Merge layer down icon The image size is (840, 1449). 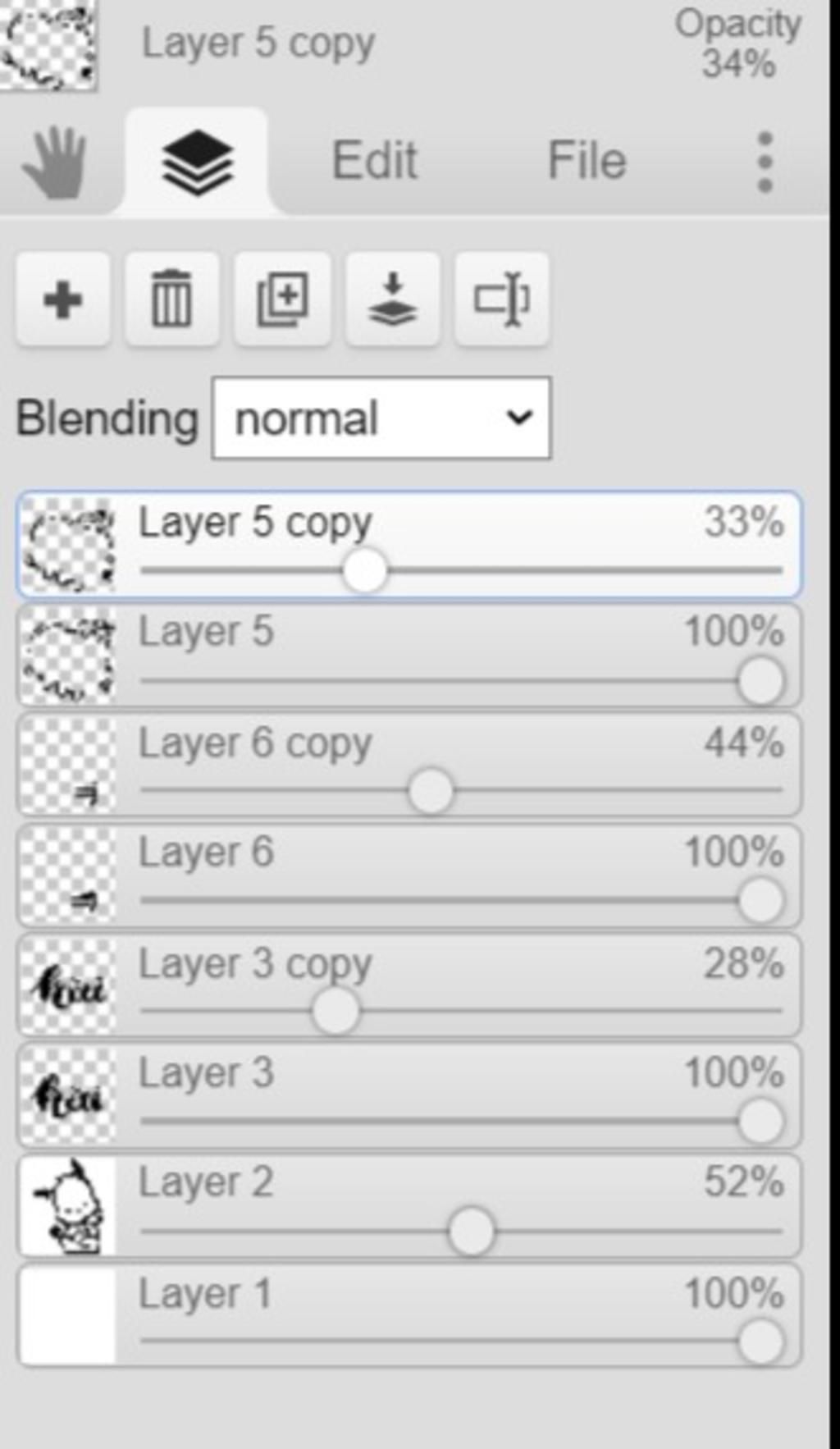coord(392,299)
